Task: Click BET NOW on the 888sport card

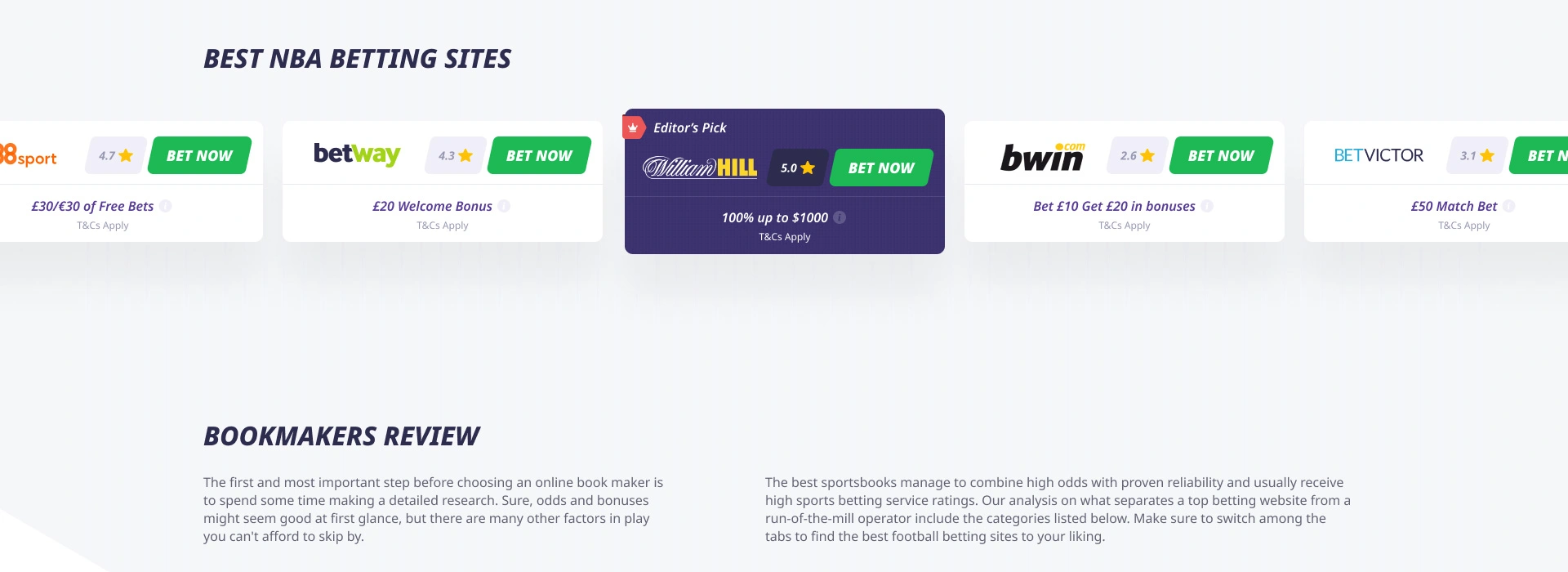Action: point(199,155)
